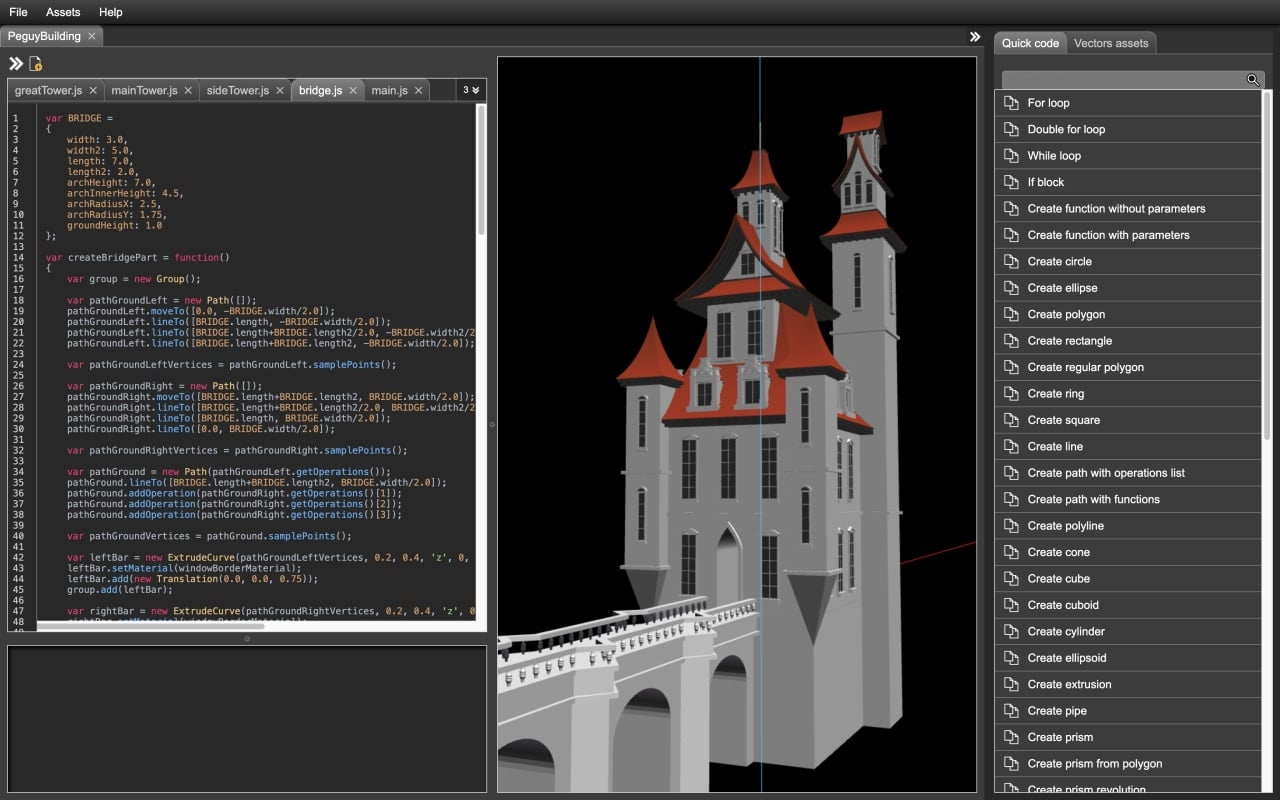Screen dimensions: 1280x800
Task: Insert Create function with parameters snippet
Action: click(1128, 235)
